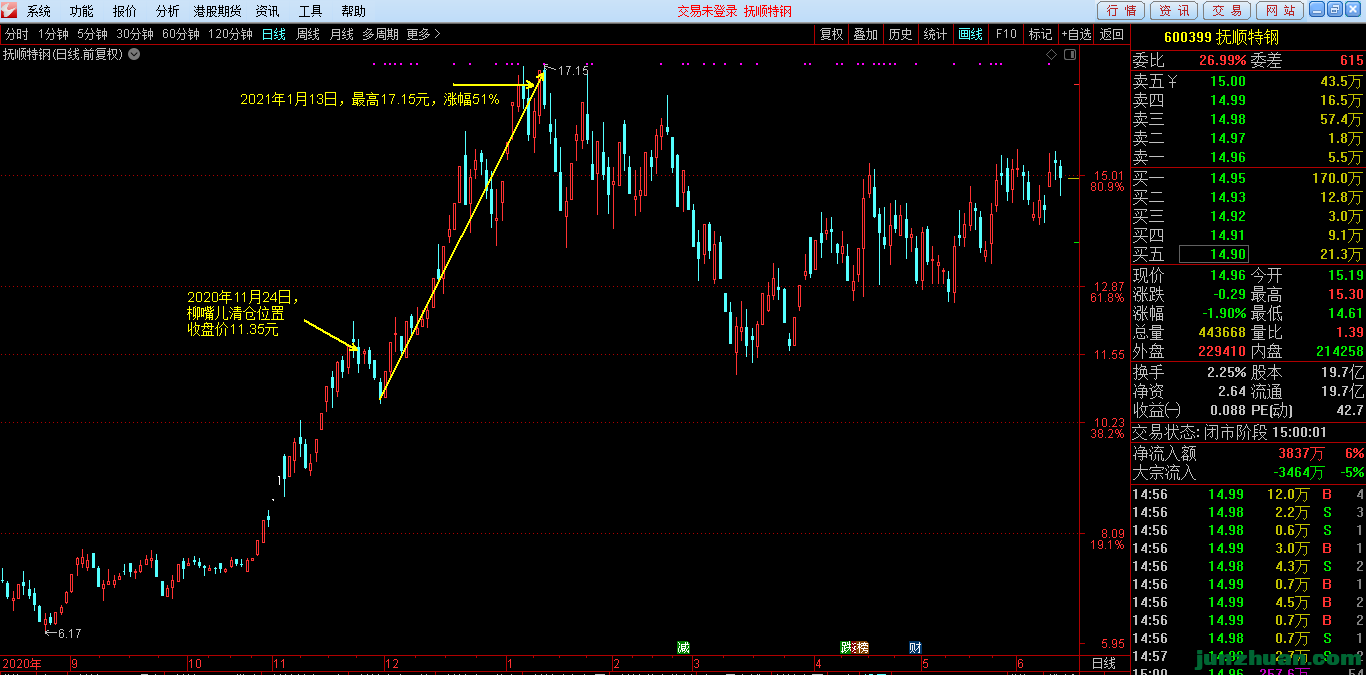Open the 工具 menu

[311, 11]
